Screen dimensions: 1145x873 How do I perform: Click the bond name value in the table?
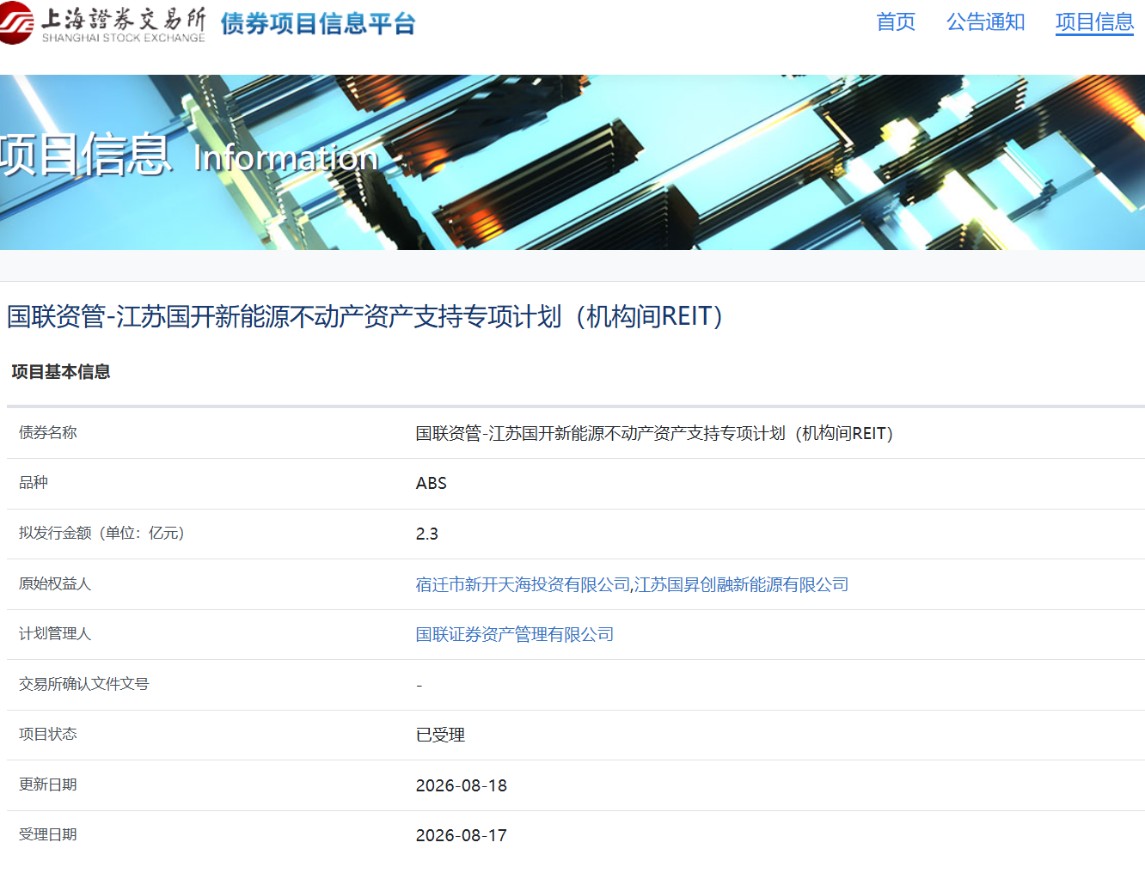654,434
